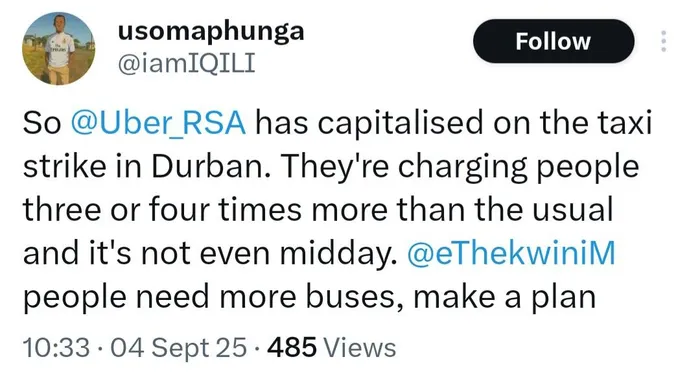The width and height of the screenshot is (700, 375).
Task: Visit the @eThekwiniM mention
Action: coord(511,253)
